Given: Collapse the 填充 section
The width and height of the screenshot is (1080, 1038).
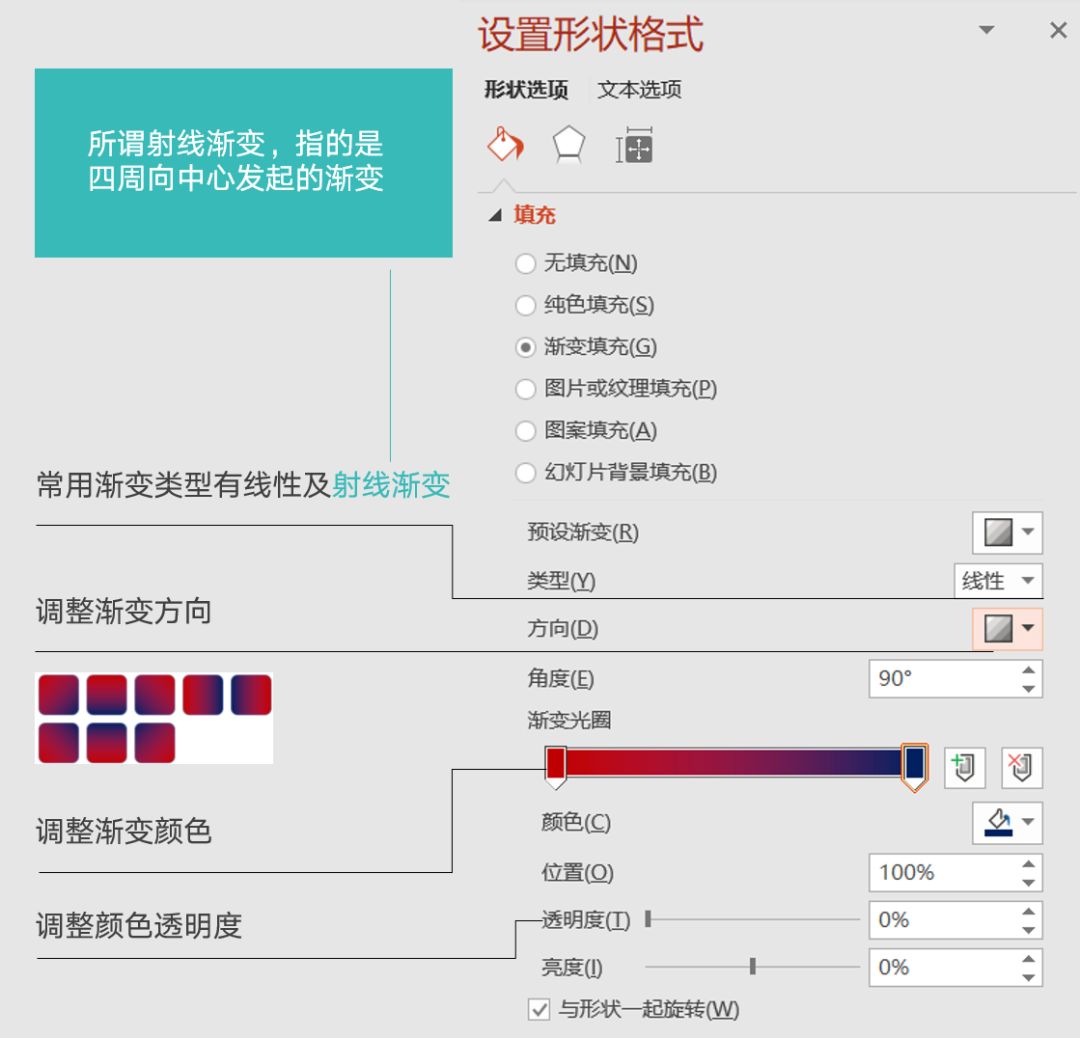Looking at the screenshot, I should pos(496,215).
